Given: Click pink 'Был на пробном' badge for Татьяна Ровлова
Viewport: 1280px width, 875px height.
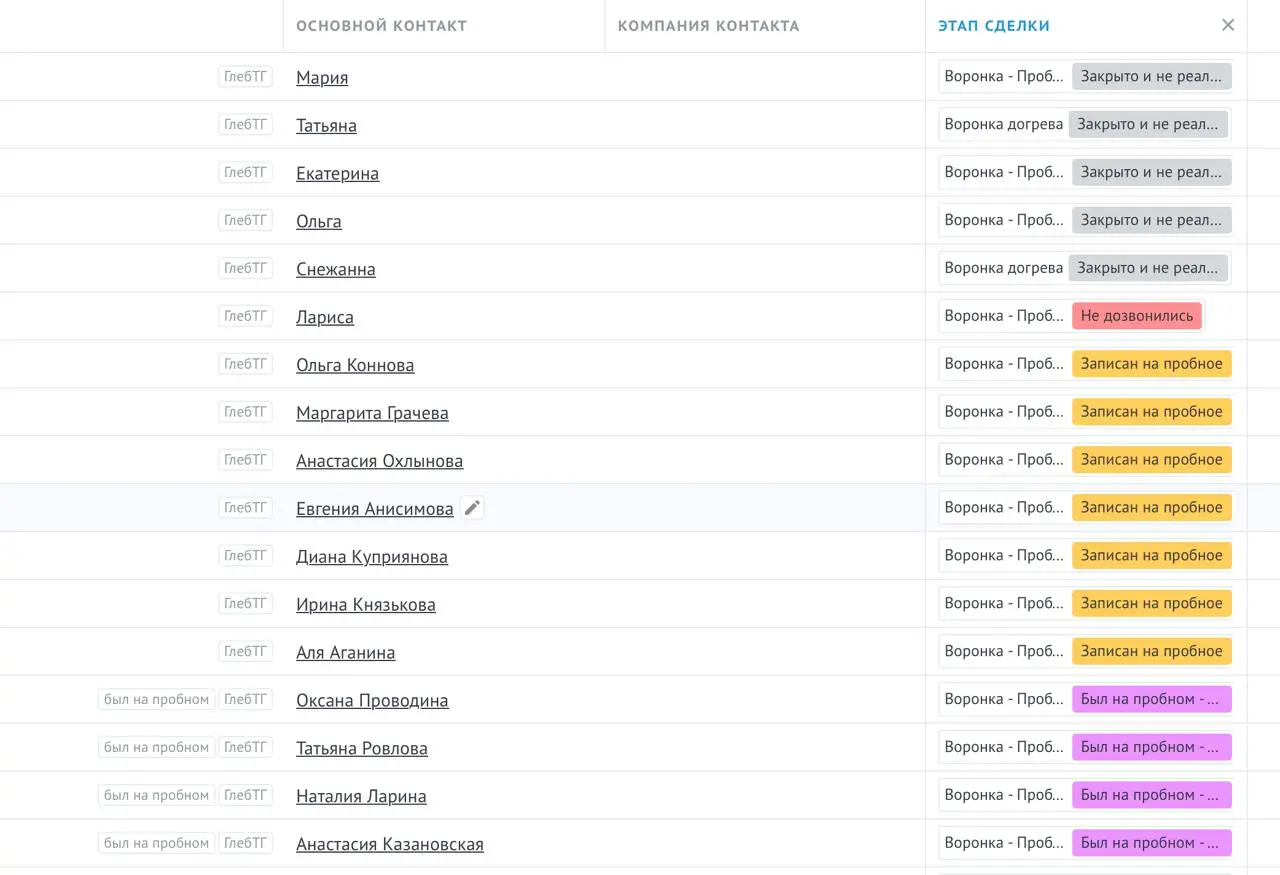Looking at the screenshot, I should coord(1151,747).
